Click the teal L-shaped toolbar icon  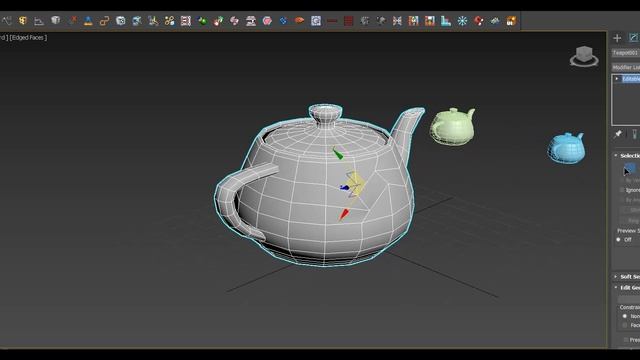point(446,20)
